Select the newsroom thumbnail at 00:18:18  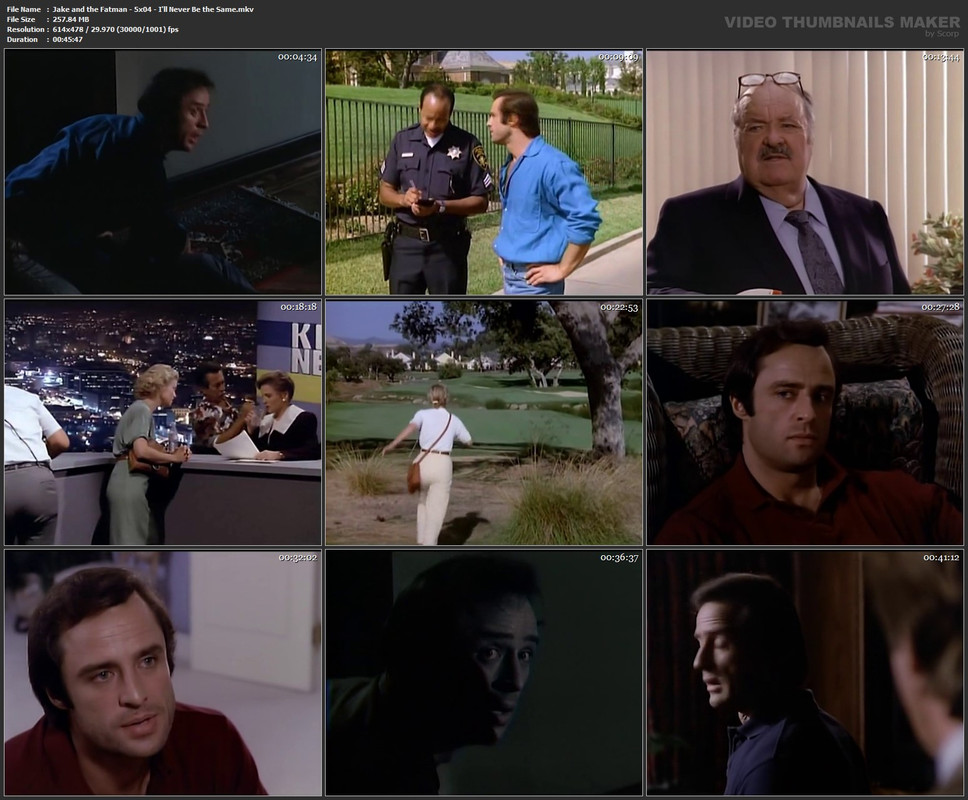[163, 423]
